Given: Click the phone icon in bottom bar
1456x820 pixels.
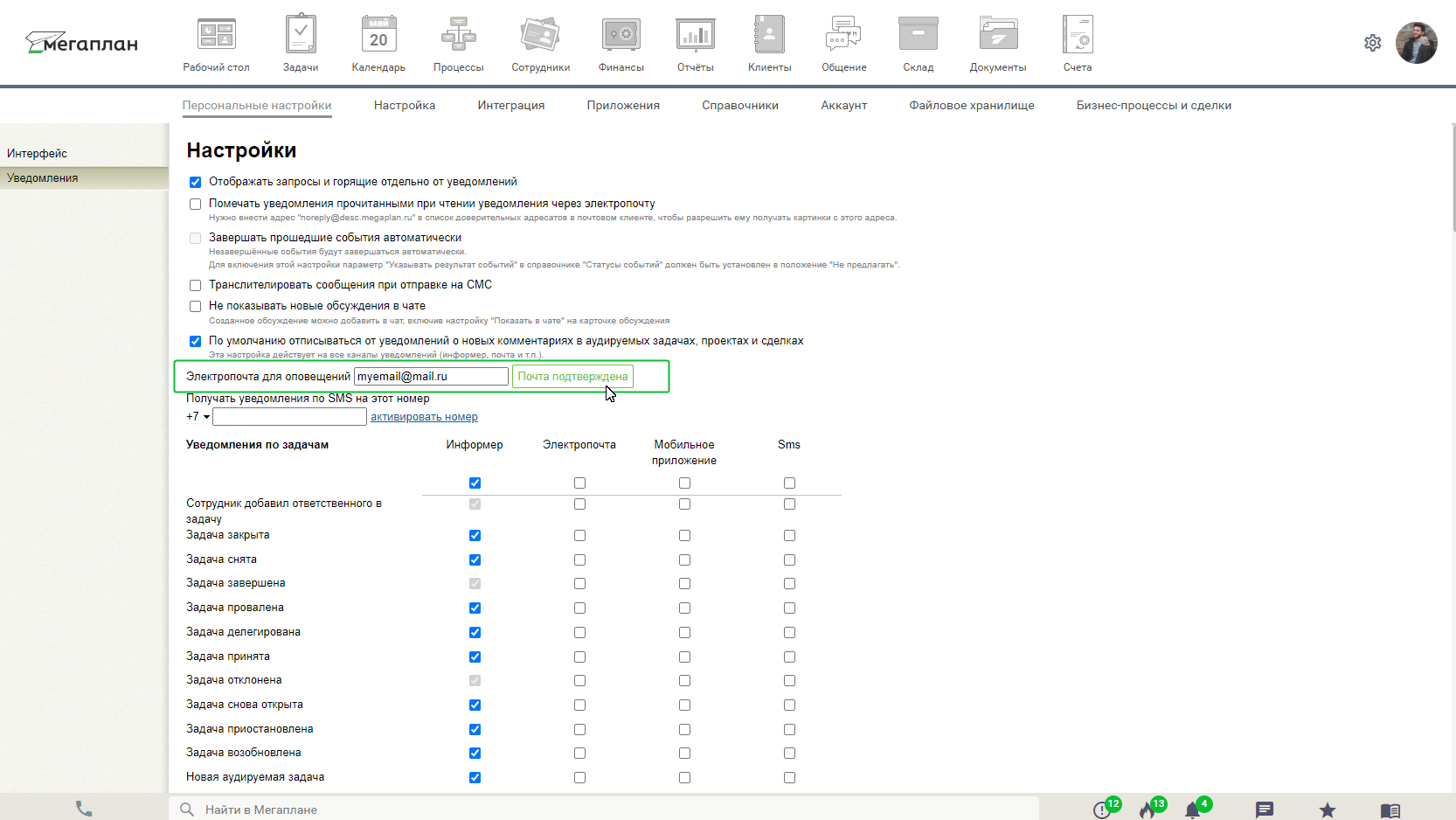Looking at the screenshot, I should pyautogui.click(x=84, y=809).
